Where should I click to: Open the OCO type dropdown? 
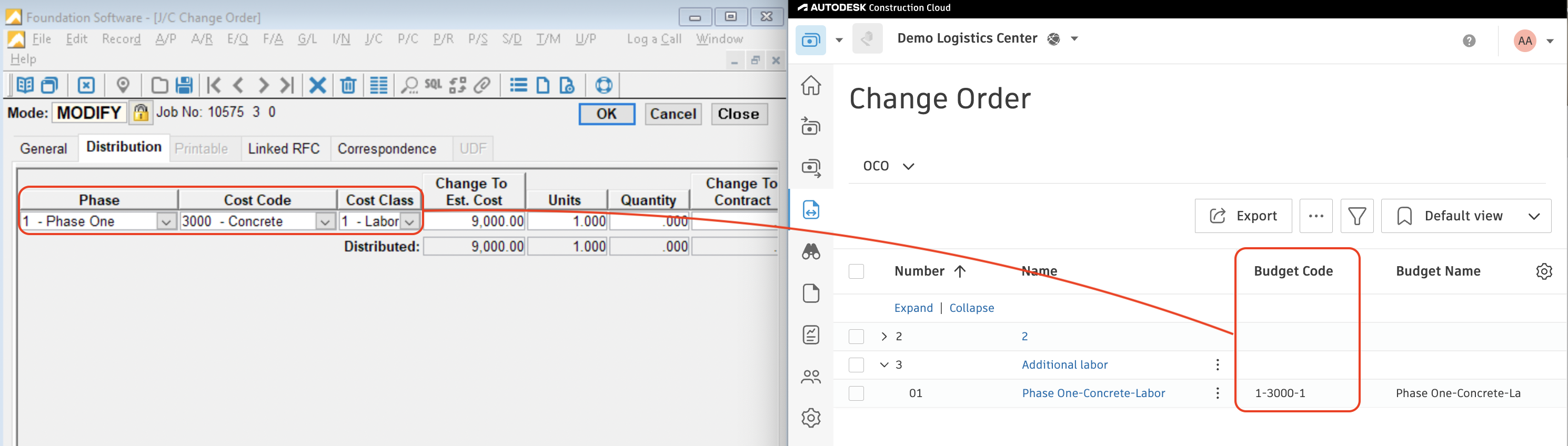pyautogui.click(x=888, y=166)
